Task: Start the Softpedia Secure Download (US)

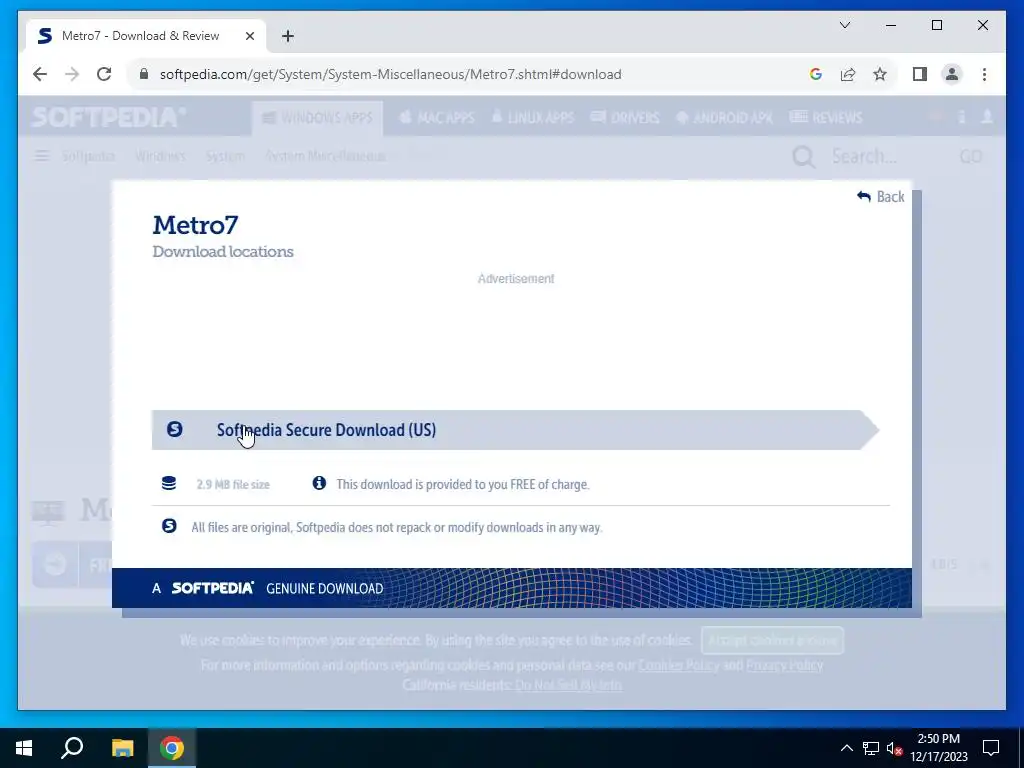Action: click(515, 430)
